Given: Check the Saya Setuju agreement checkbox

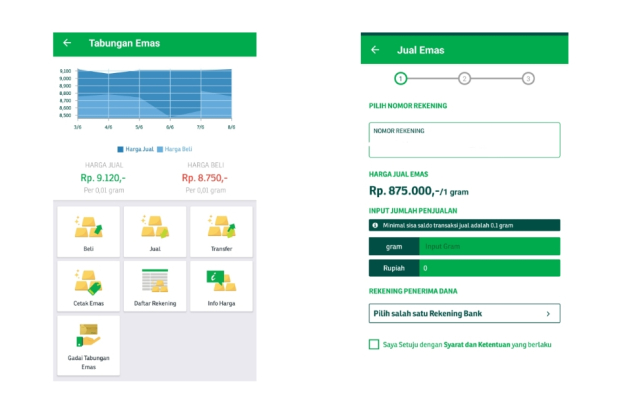Looking at the screenshot, I should point(373,345).
